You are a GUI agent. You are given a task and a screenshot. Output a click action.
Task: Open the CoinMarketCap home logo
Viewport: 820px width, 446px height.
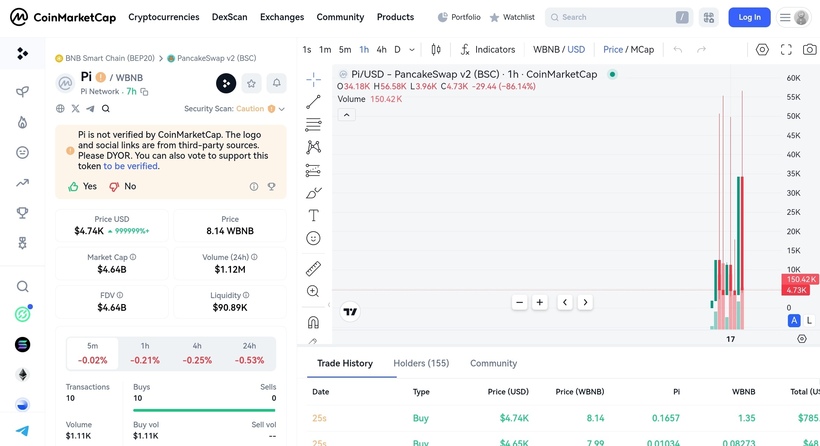pyautogui.click(x=63, y=17)
